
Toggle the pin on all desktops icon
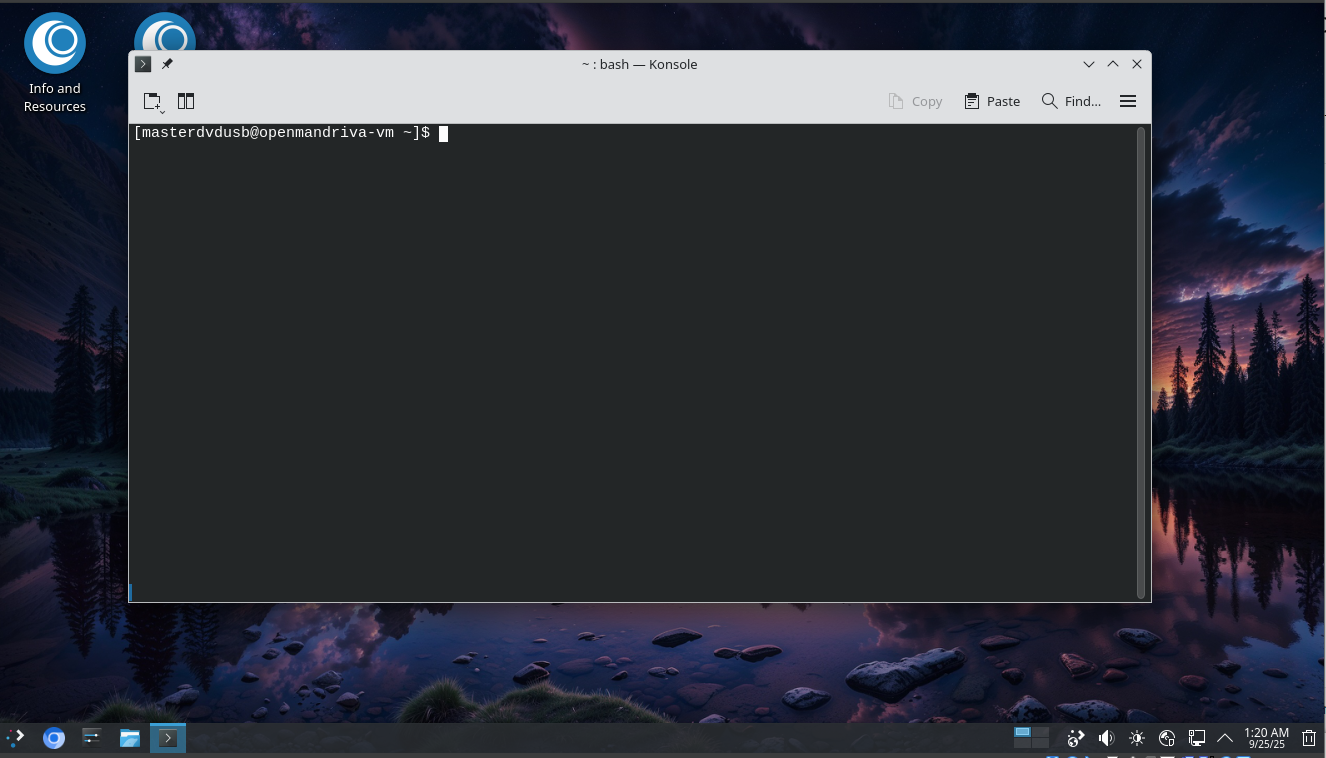pyautogui.click(x=167, y=64)
